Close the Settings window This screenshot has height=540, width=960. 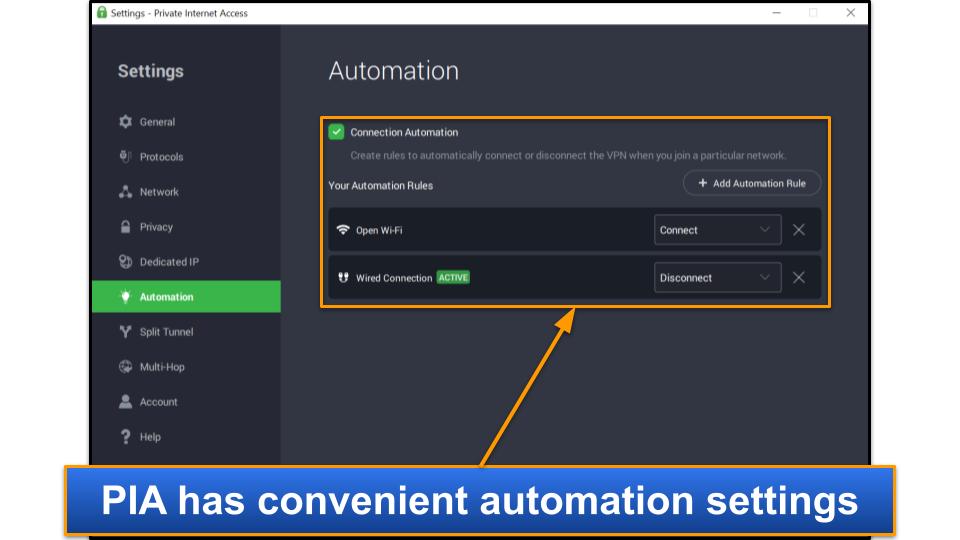coord(850,12)
